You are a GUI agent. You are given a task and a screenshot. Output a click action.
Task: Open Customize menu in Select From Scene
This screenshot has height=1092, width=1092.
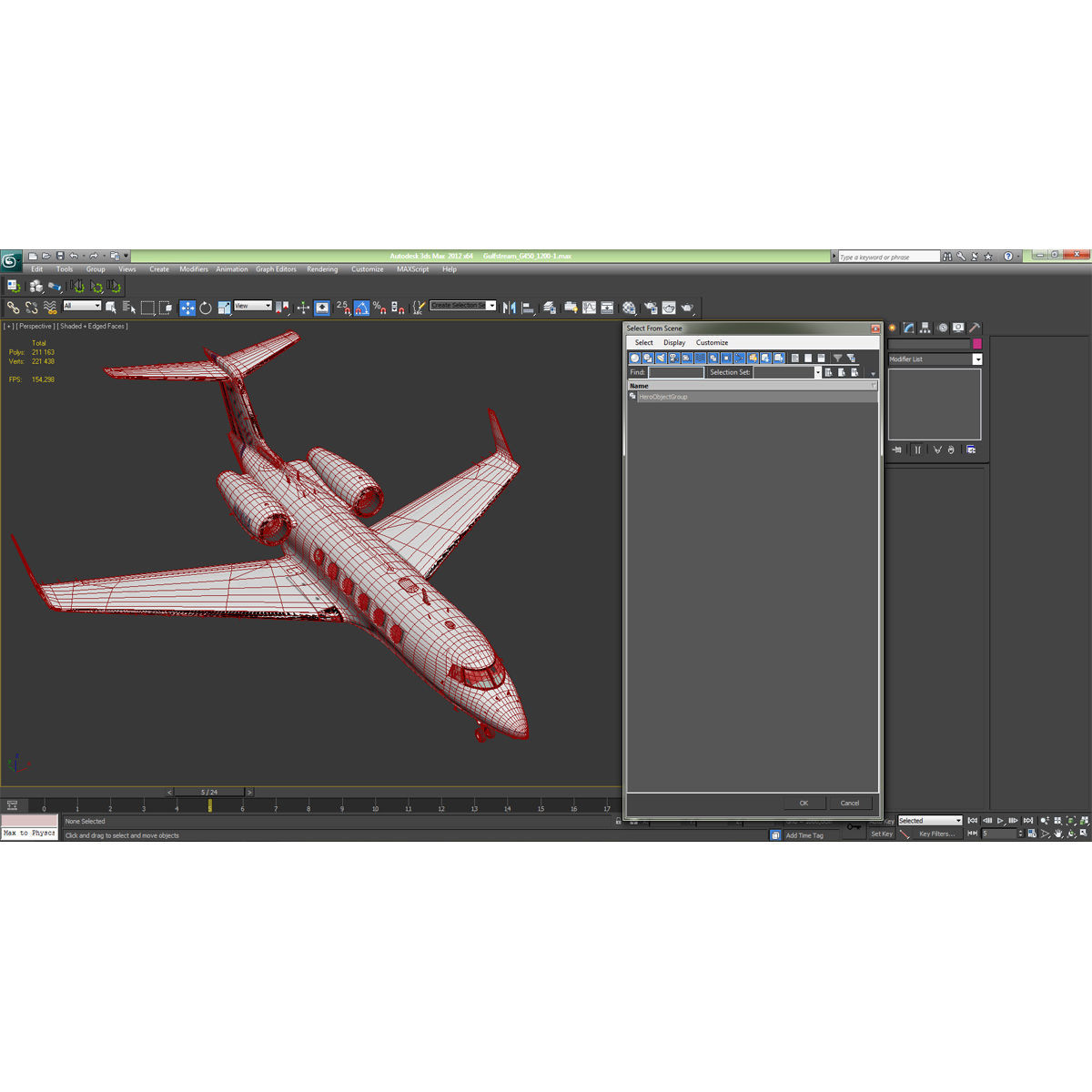712,343
